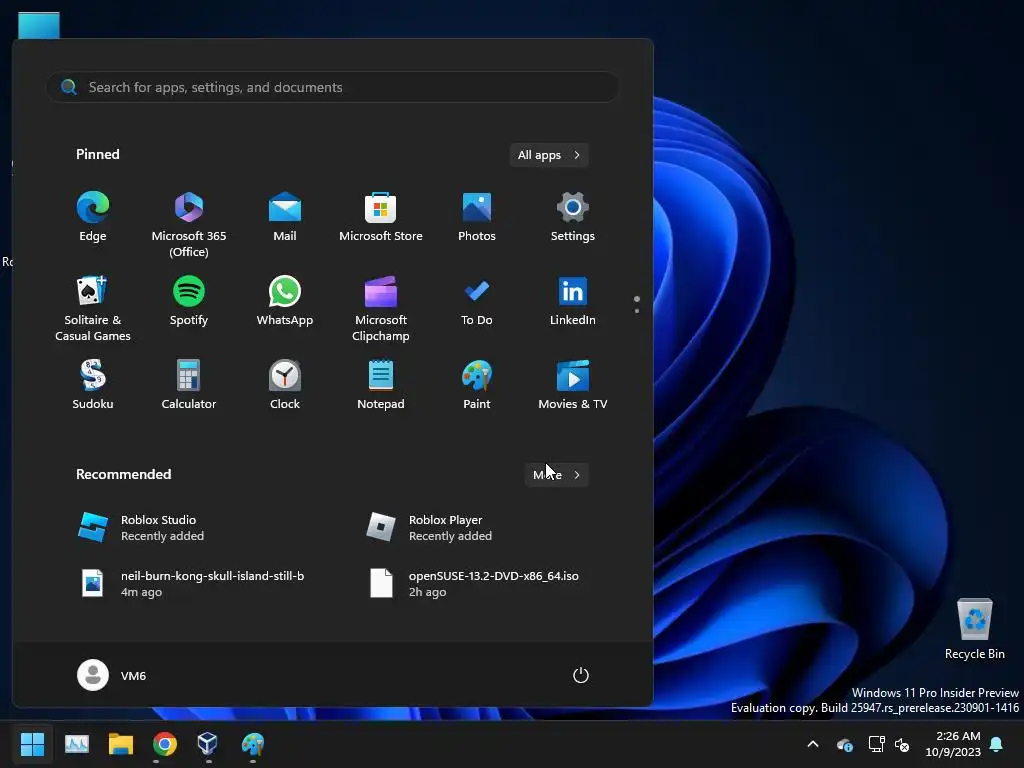The height and width of the screenshot is (768, 1024).
Task: Open the To Do app
Action: (x=477, y=302)
